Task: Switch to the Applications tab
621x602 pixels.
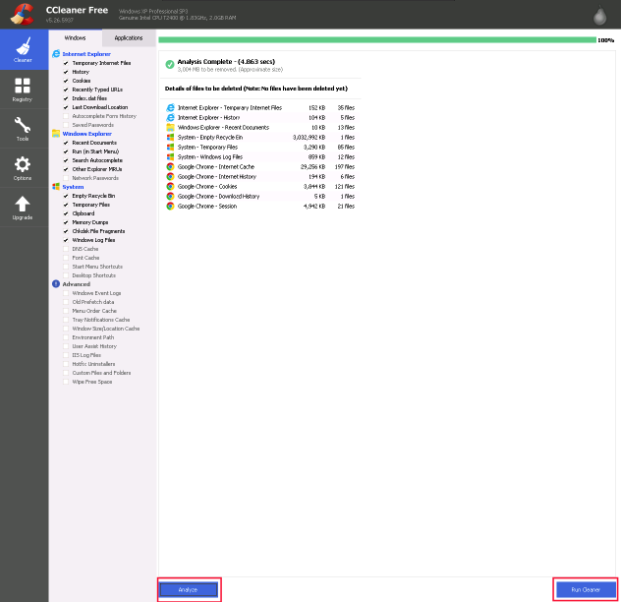Action: pos(129,38)
